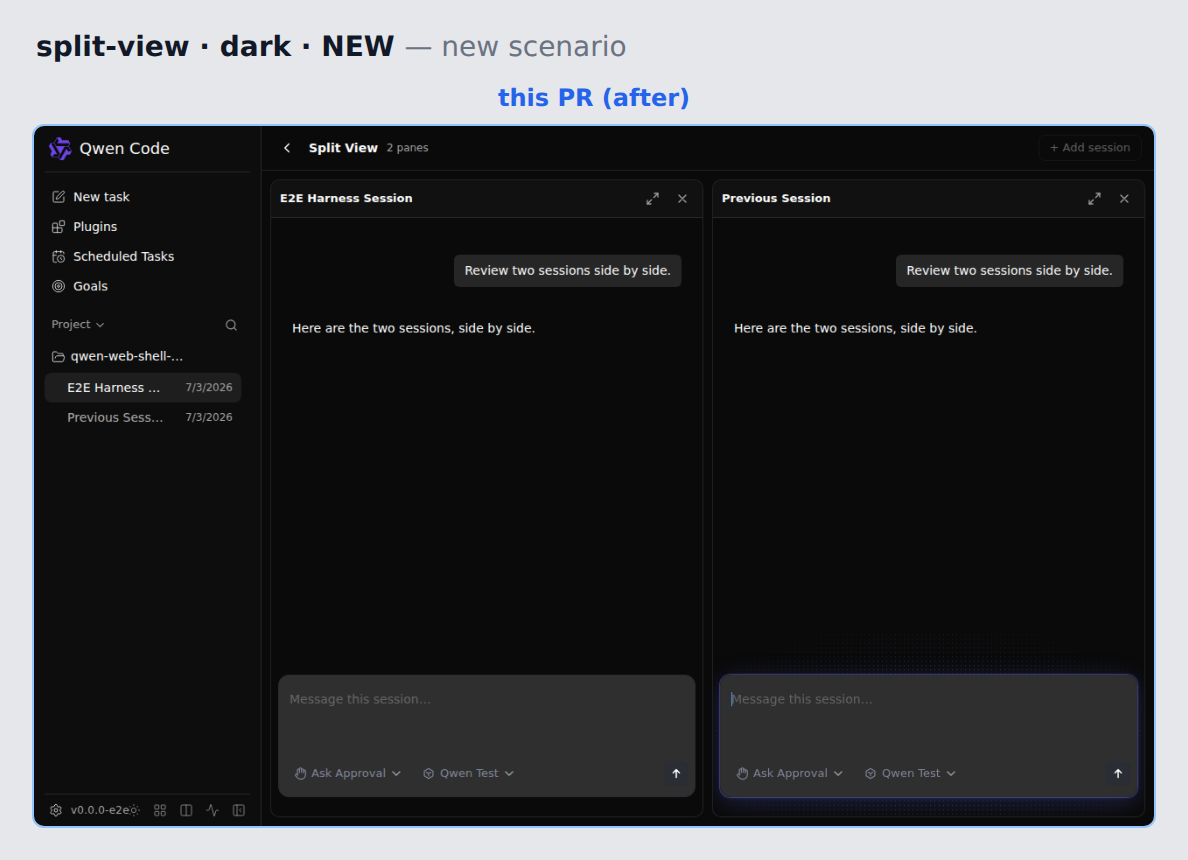Toggle the light/dark theme with the sun icon
The width and height of the screenshot is (1188, 860).
135,810
